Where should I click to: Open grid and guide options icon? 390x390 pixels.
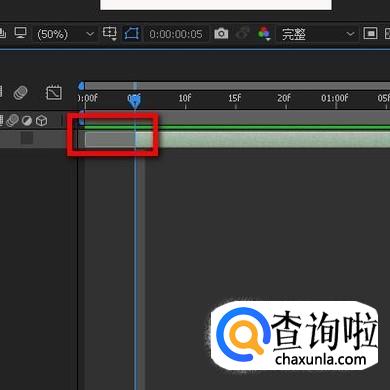pyautogui.click(x=109, y=34)
